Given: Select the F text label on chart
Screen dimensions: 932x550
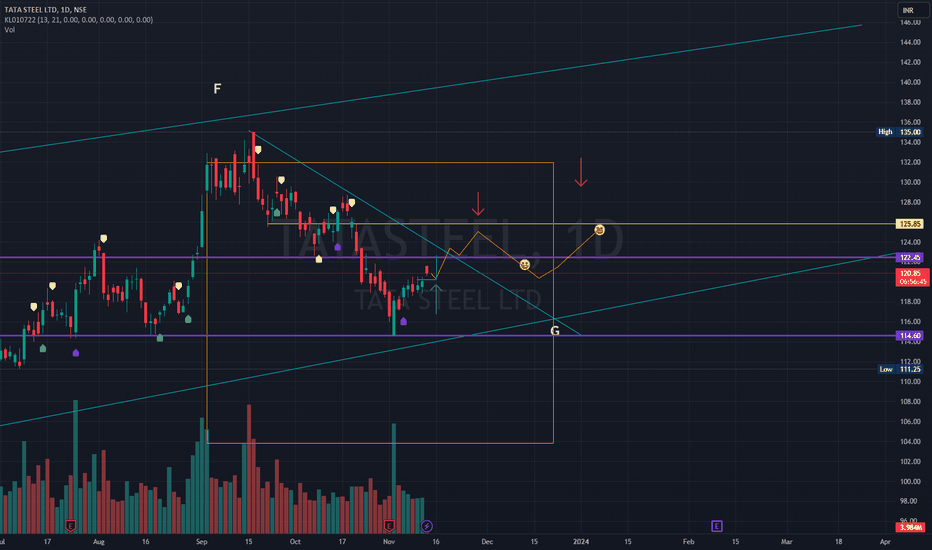Looking at the screenshot, I should [217, 89].
